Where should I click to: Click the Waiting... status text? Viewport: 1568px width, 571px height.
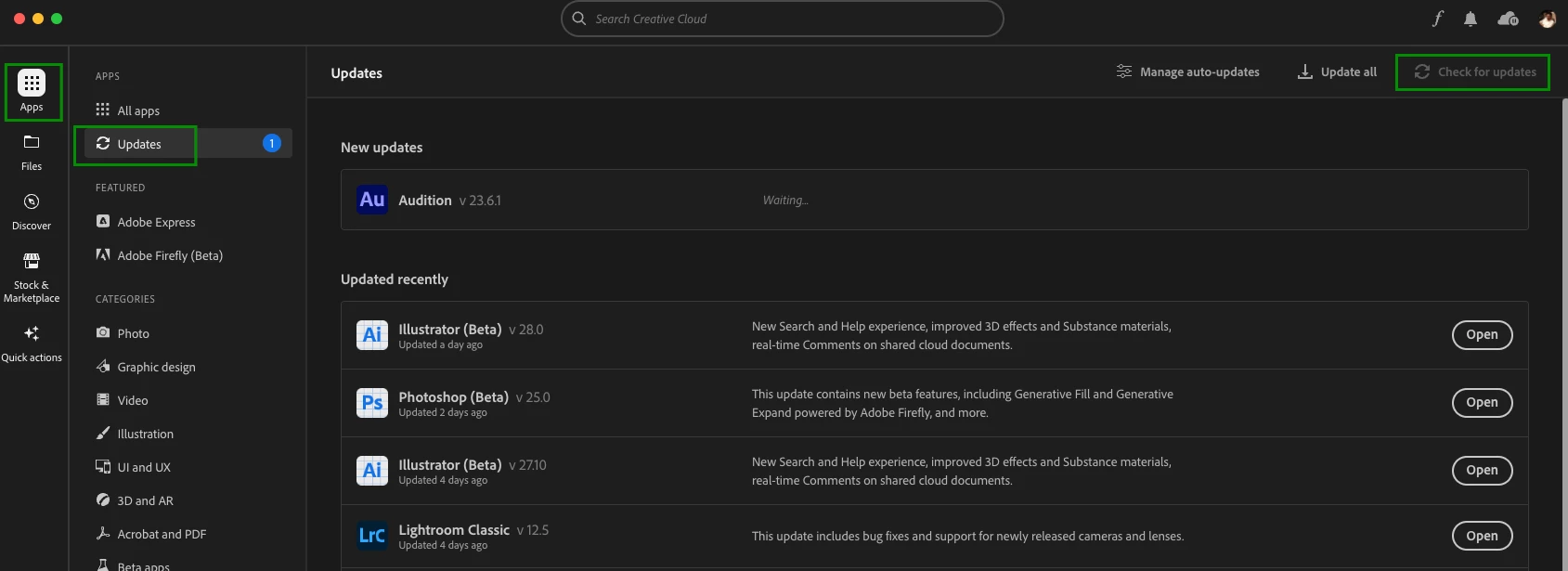pos(785,200)
